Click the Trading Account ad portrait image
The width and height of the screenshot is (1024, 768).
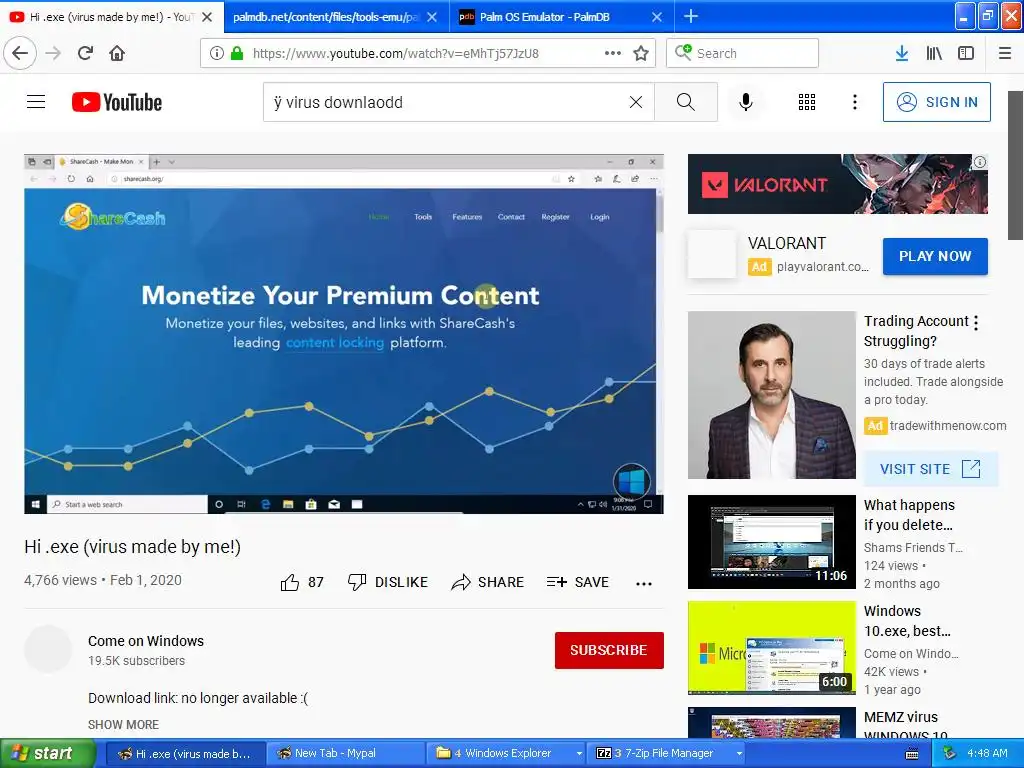click(x=772, y=394)
